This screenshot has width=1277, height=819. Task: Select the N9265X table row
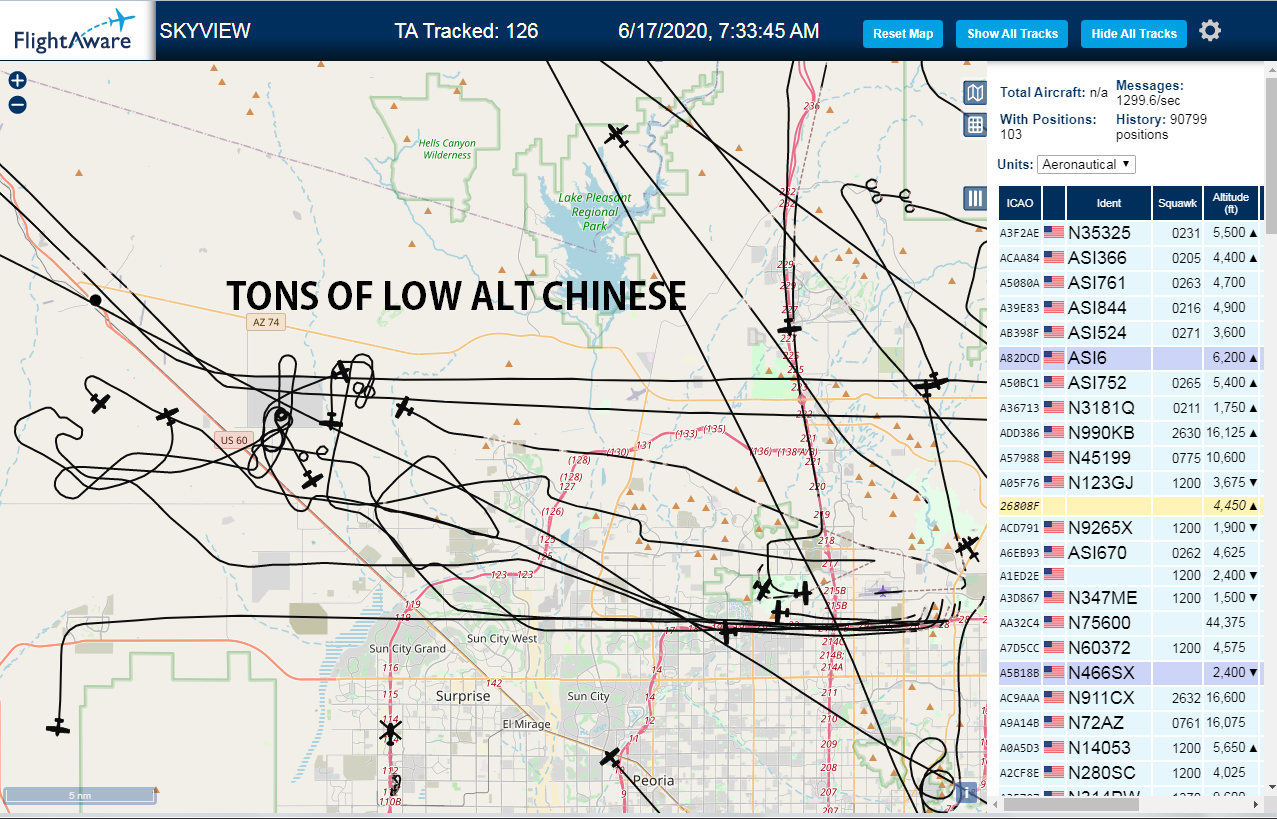tap(1130, 527)
